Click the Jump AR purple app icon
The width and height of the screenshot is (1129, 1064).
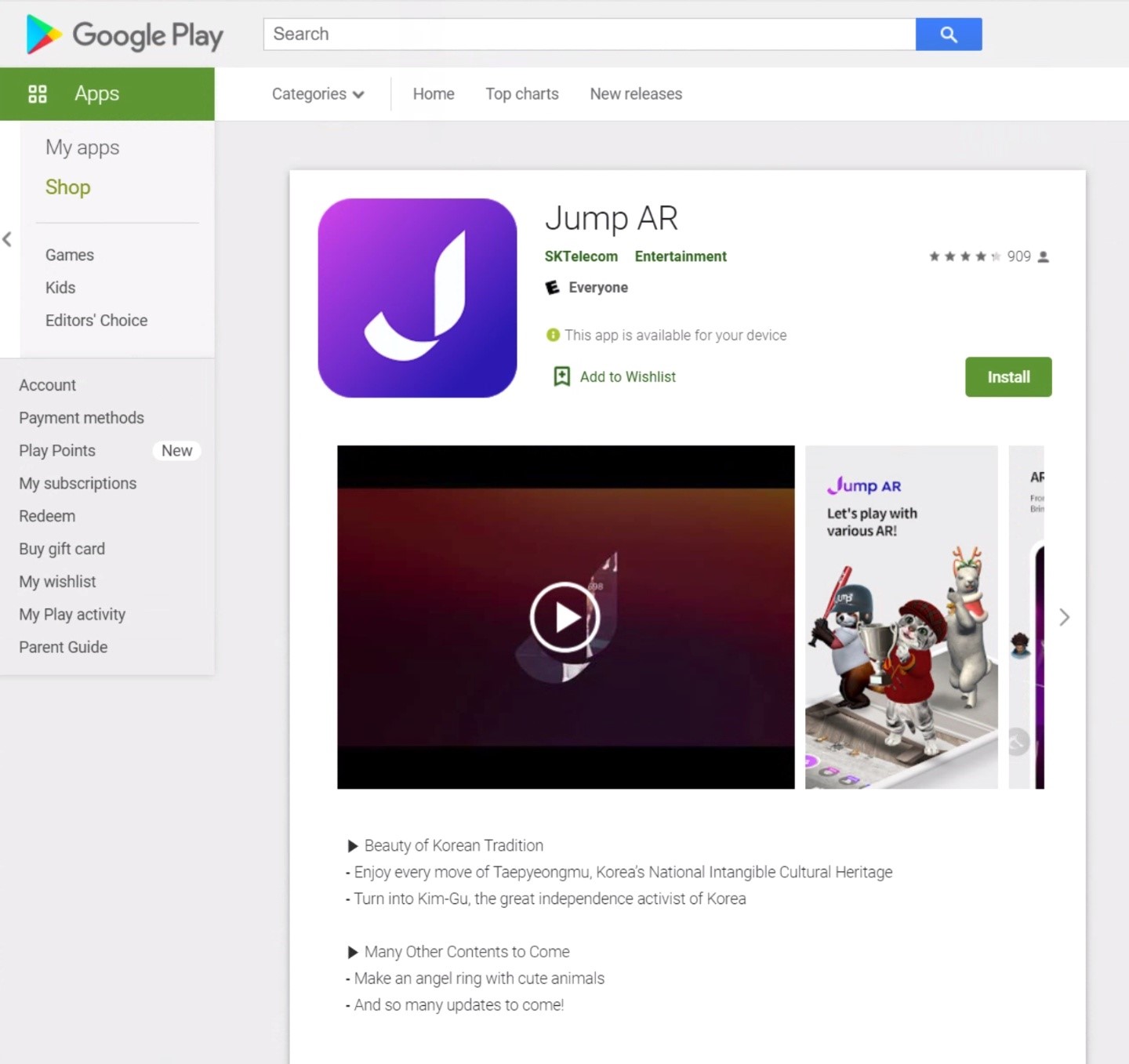pos(417,298)
